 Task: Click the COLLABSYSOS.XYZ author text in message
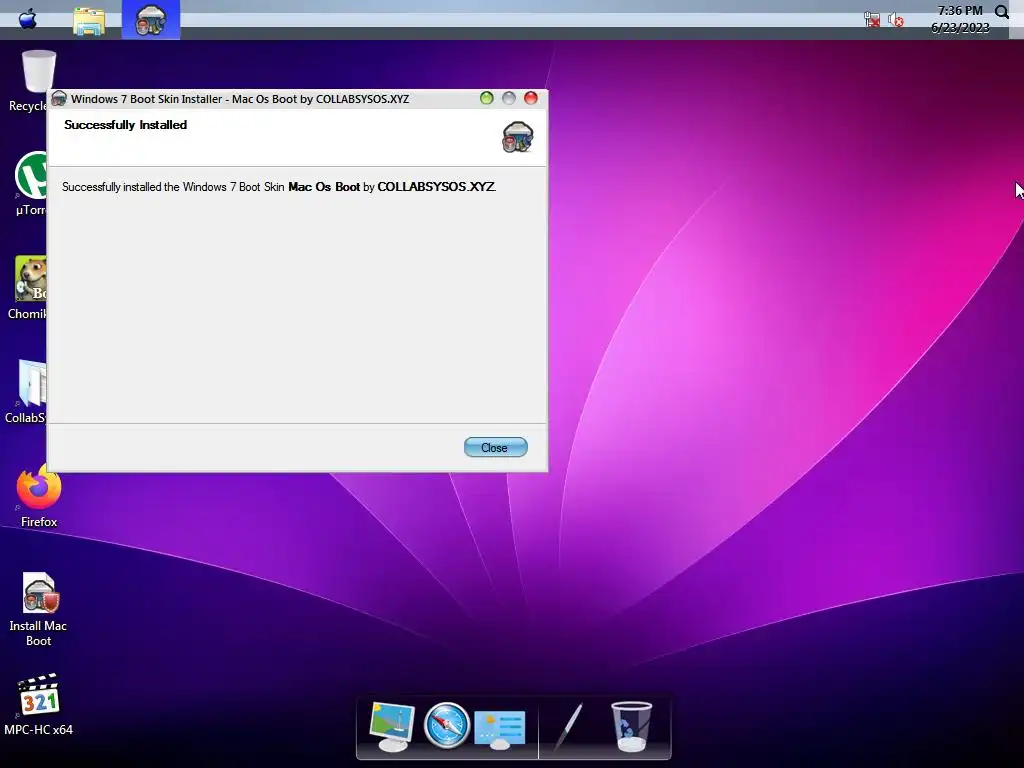pos(436,187)
